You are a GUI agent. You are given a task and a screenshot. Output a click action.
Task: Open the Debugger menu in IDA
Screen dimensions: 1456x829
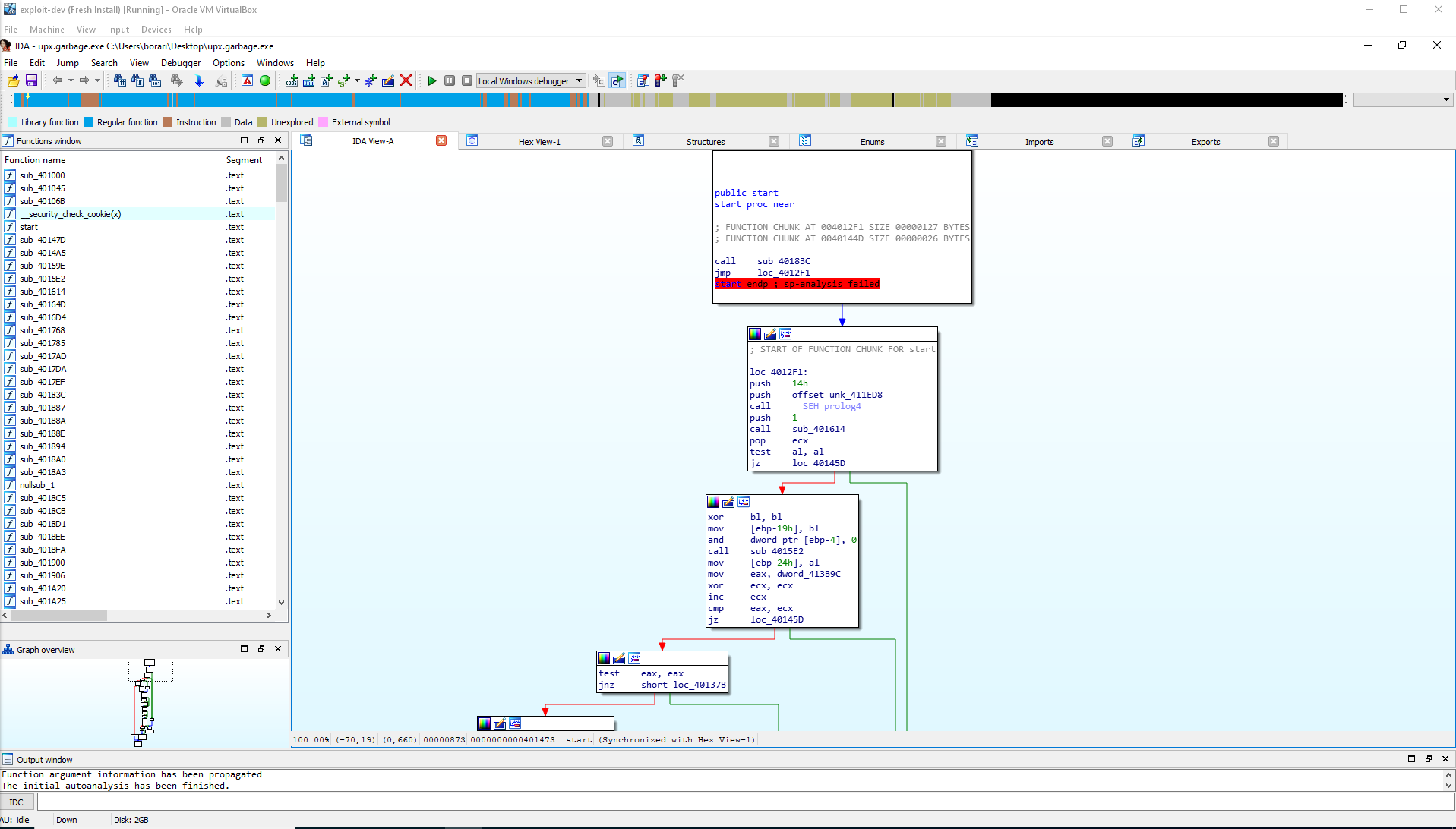[181, 63]
